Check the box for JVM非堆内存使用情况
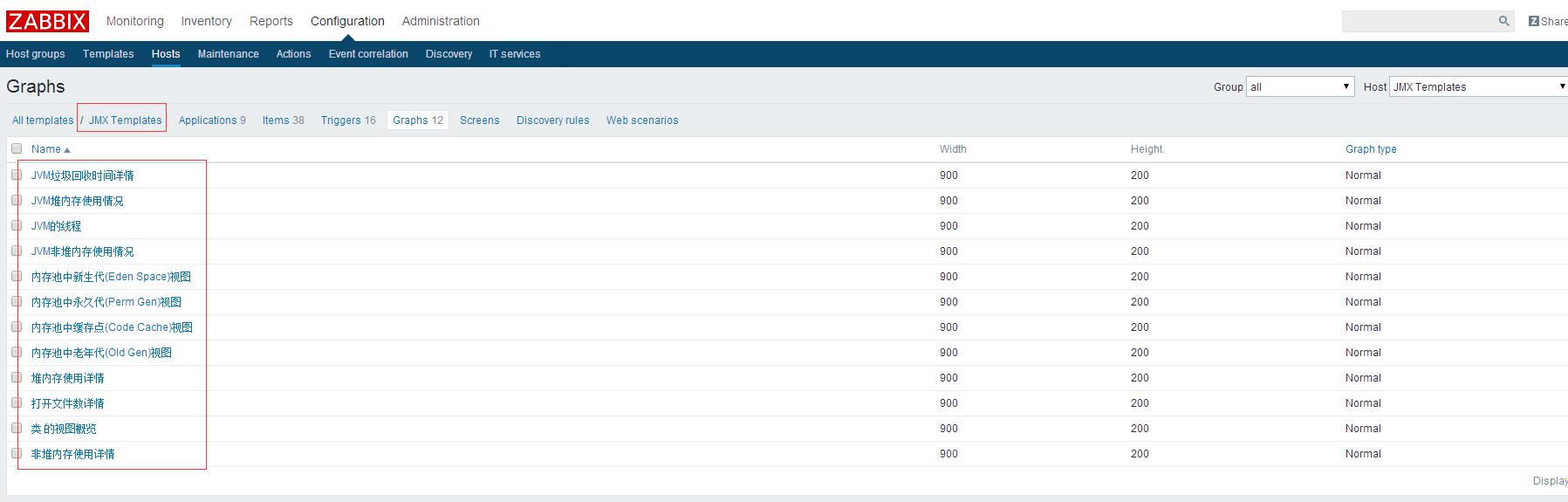1568x502 pixels. (17, 251)
